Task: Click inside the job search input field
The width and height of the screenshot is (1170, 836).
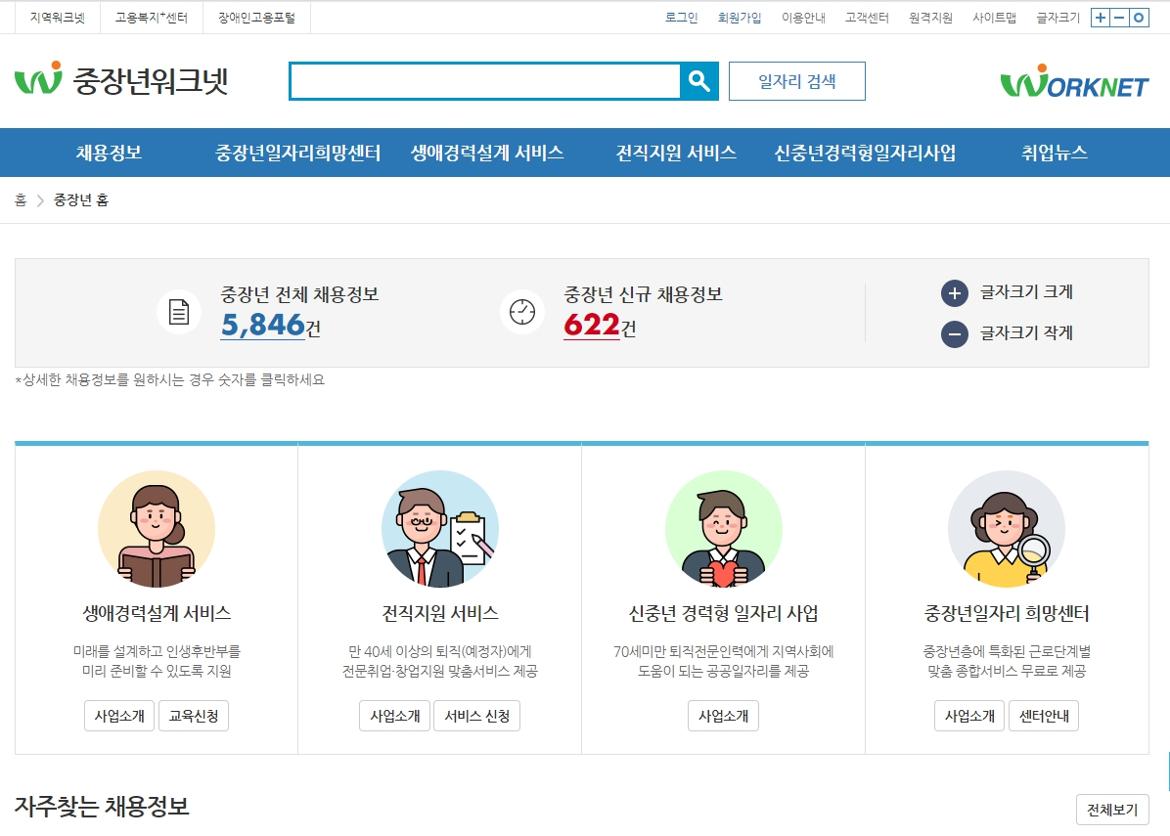Action: [x=480, y=80]
